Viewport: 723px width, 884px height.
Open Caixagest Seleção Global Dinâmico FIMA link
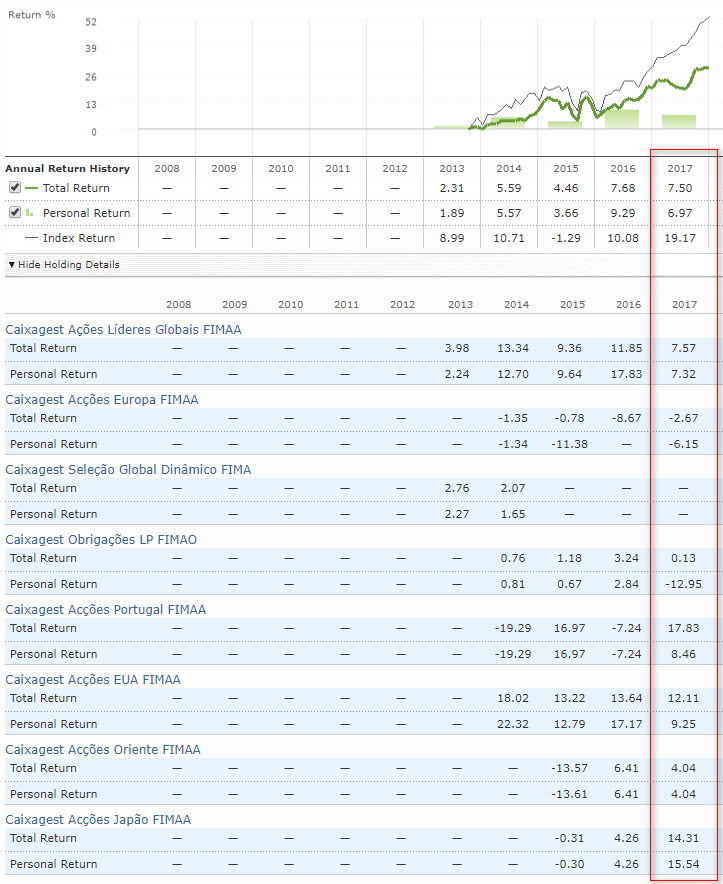tap(128, 469)
